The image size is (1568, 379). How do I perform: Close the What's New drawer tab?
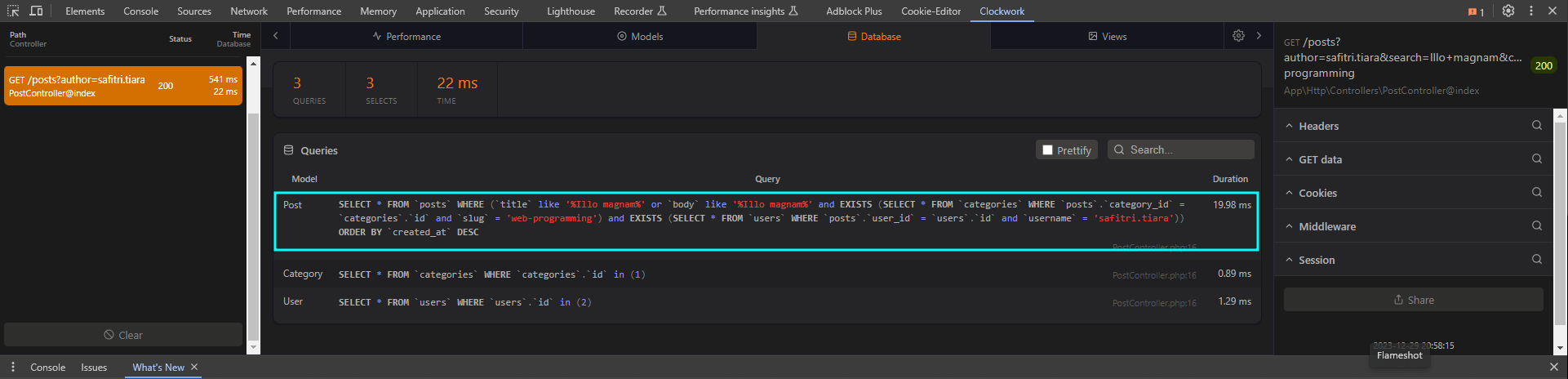click(194, 368)
